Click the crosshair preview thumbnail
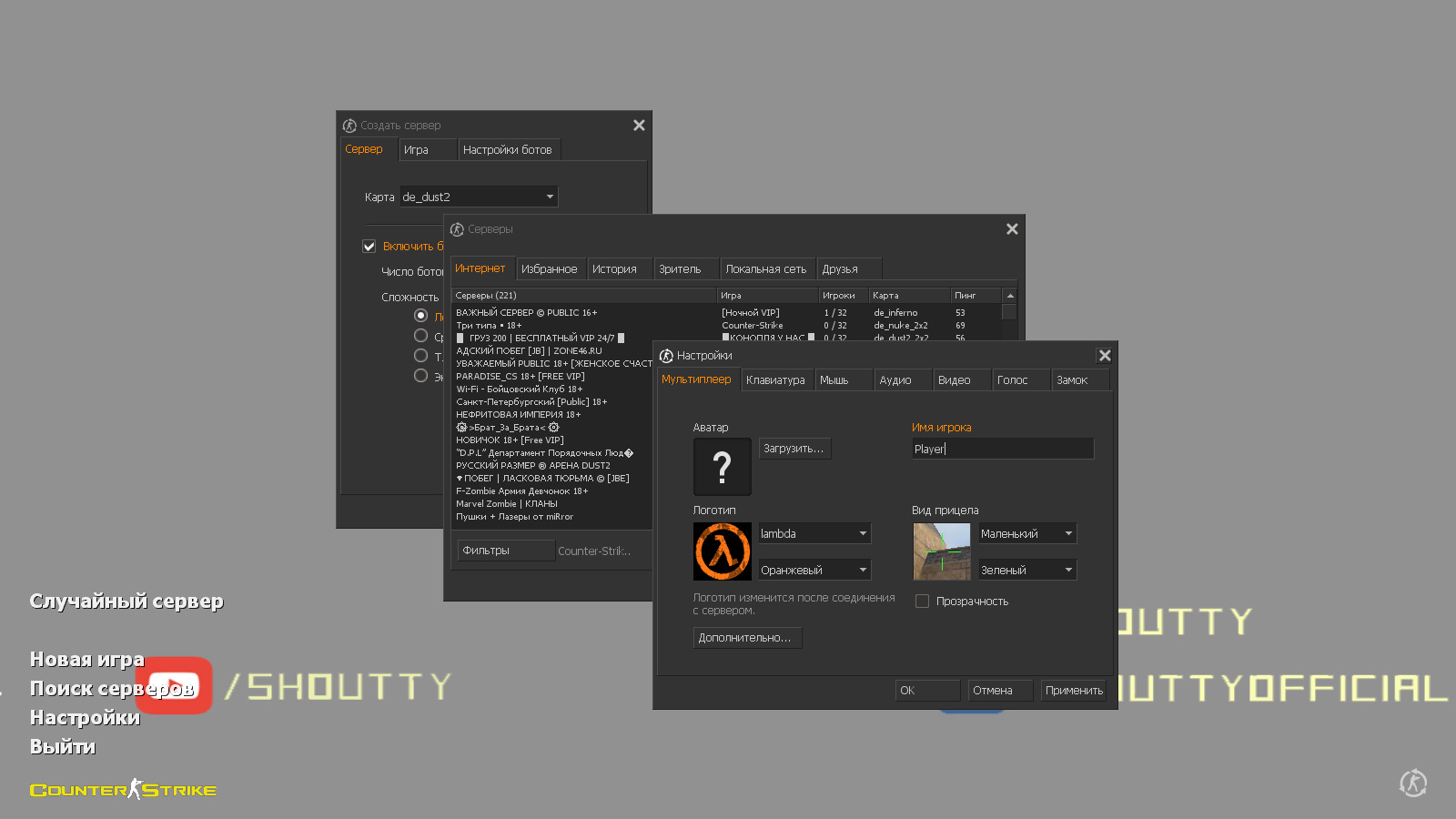The height and width of the screenshot is (819, 1456). (941, 551)
